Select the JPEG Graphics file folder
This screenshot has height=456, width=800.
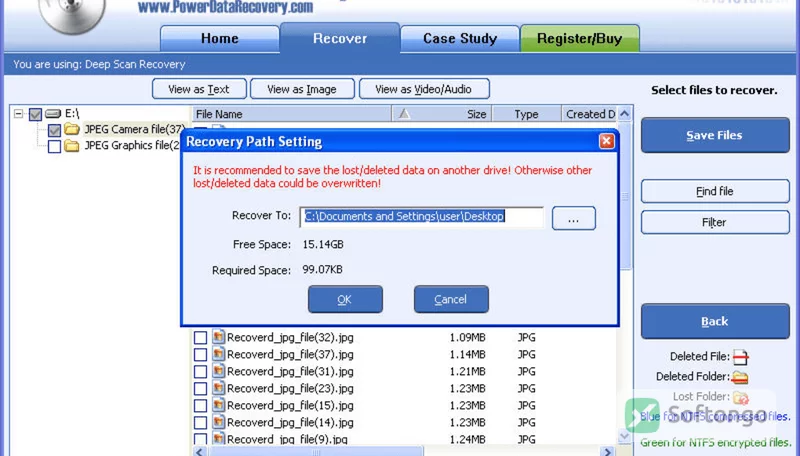[132, 145]
